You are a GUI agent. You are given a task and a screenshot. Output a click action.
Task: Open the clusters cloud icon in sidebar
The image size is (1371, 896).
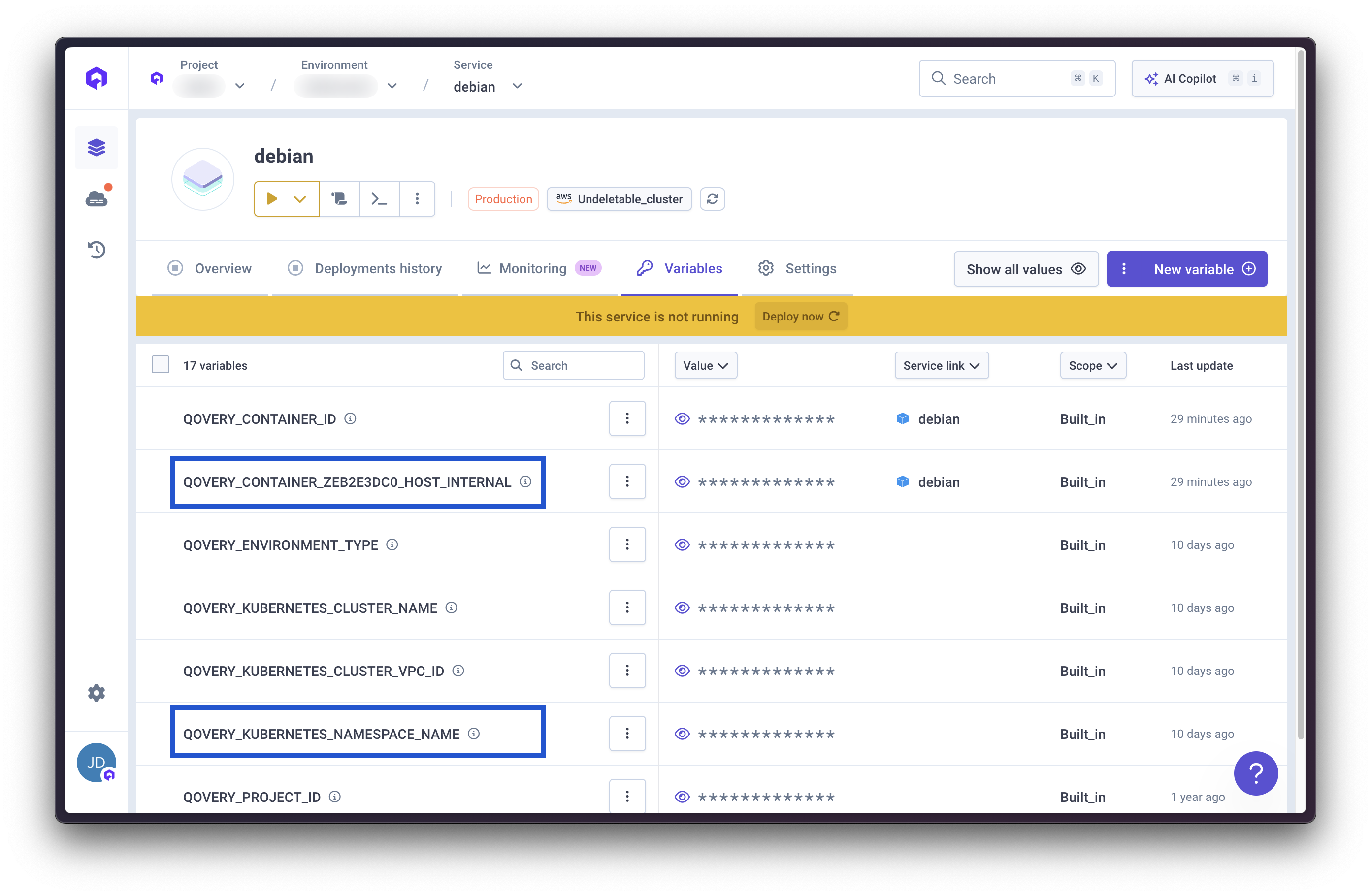(96, 199)
